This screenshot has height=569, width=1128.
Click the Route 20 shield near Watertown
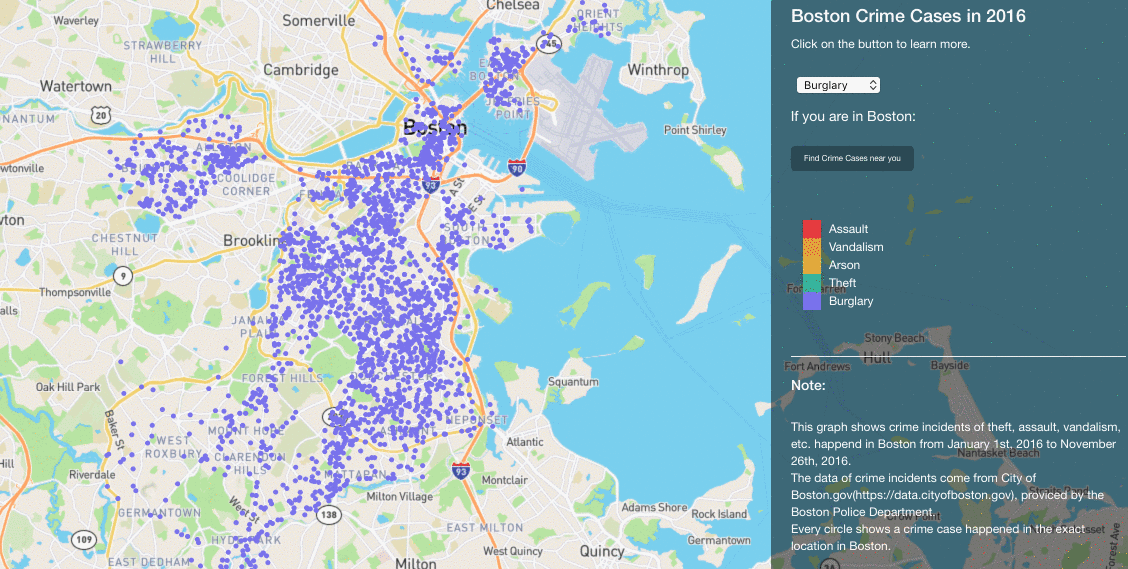pyautogui.click(x=99, y=116)
